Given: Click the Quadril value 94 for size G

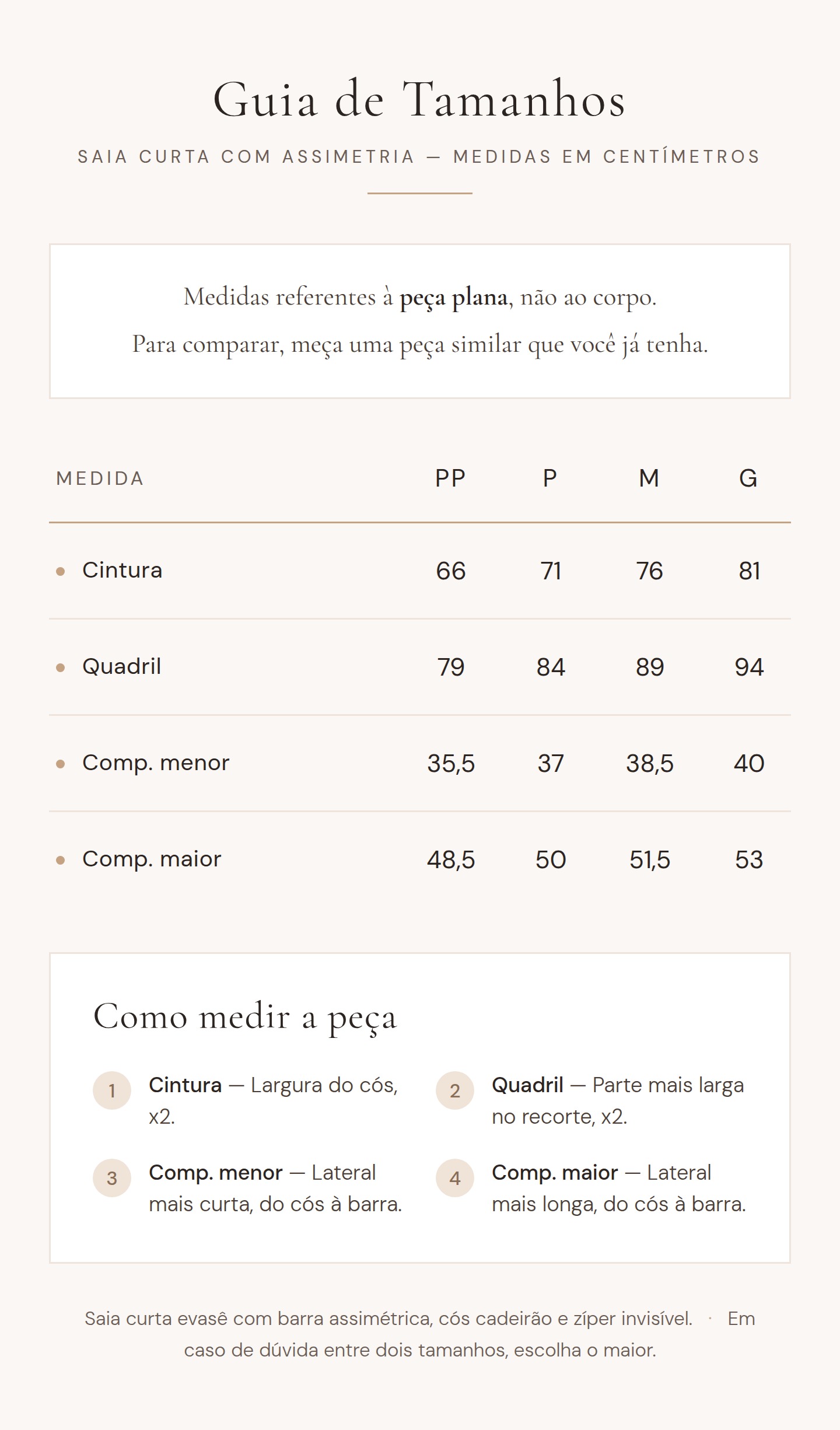Looking at the screenshot, I should pos(749,667).
